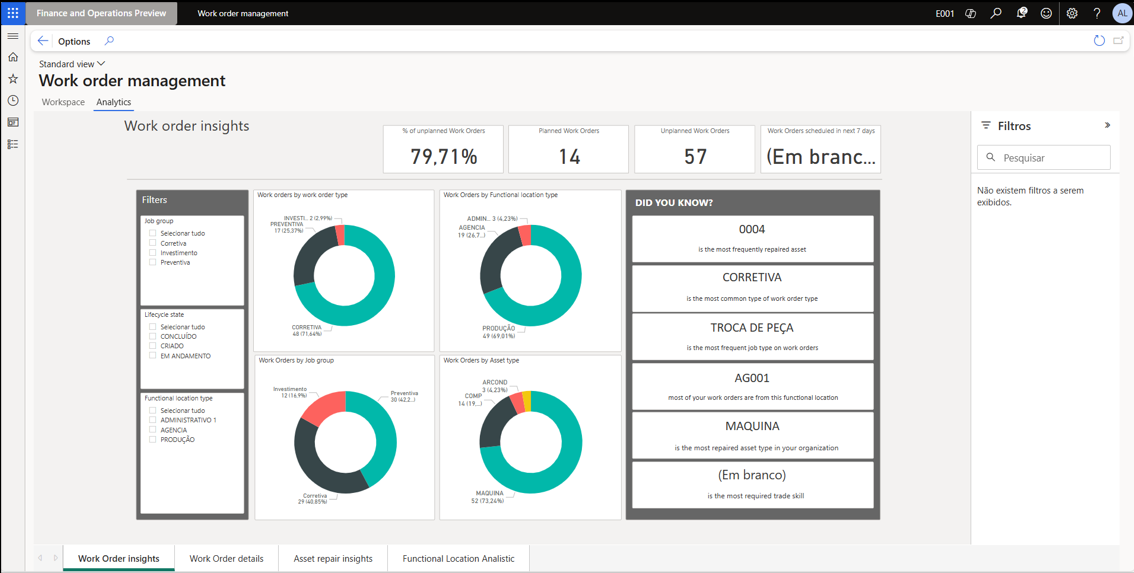The image size is (1134, 573).
Task: Open the Asset repair insights tab
Action: pyautogui.click(x=333, y=558)
